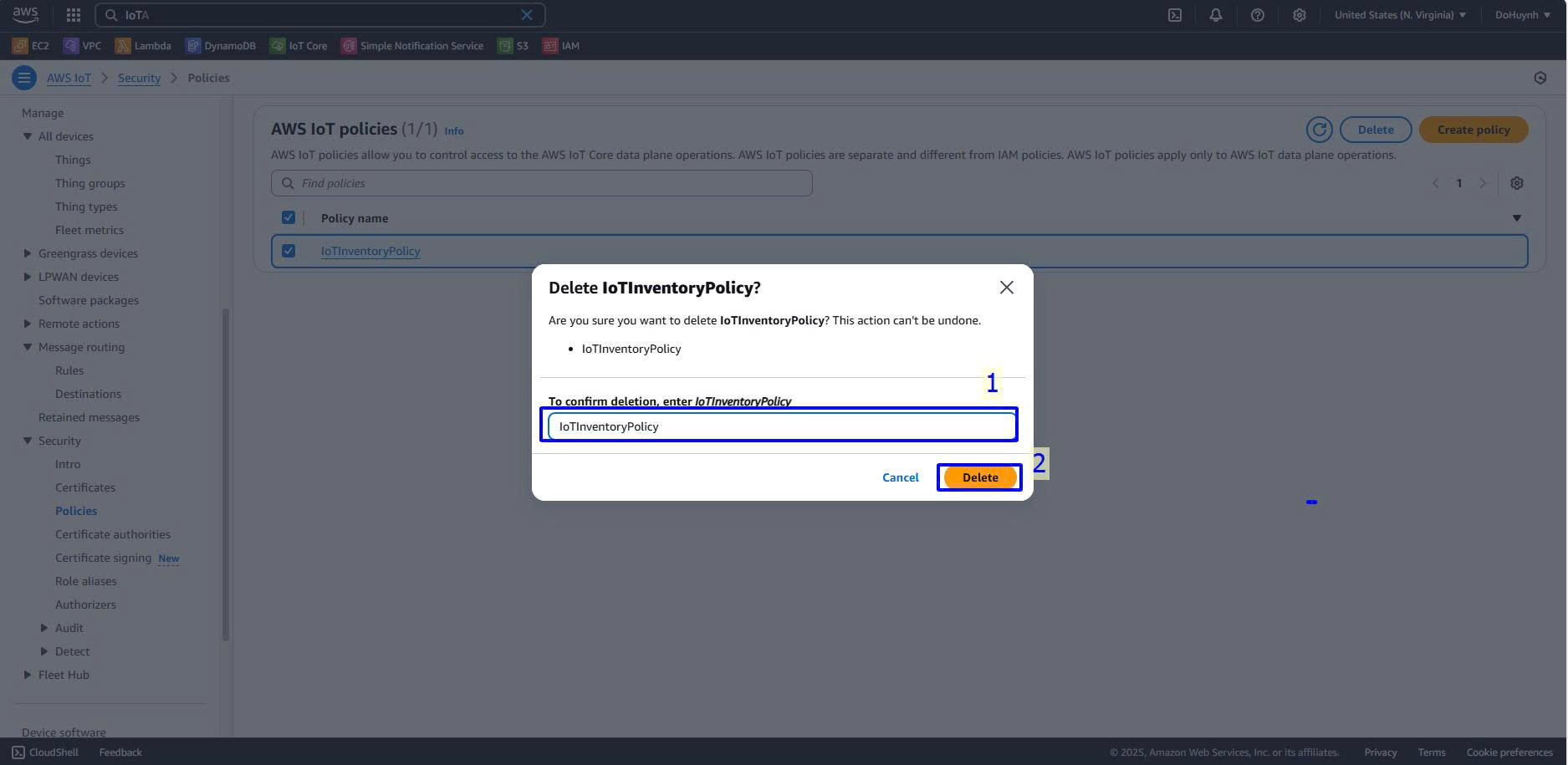Collapse the Security navigation section

(x=28, y=441)
